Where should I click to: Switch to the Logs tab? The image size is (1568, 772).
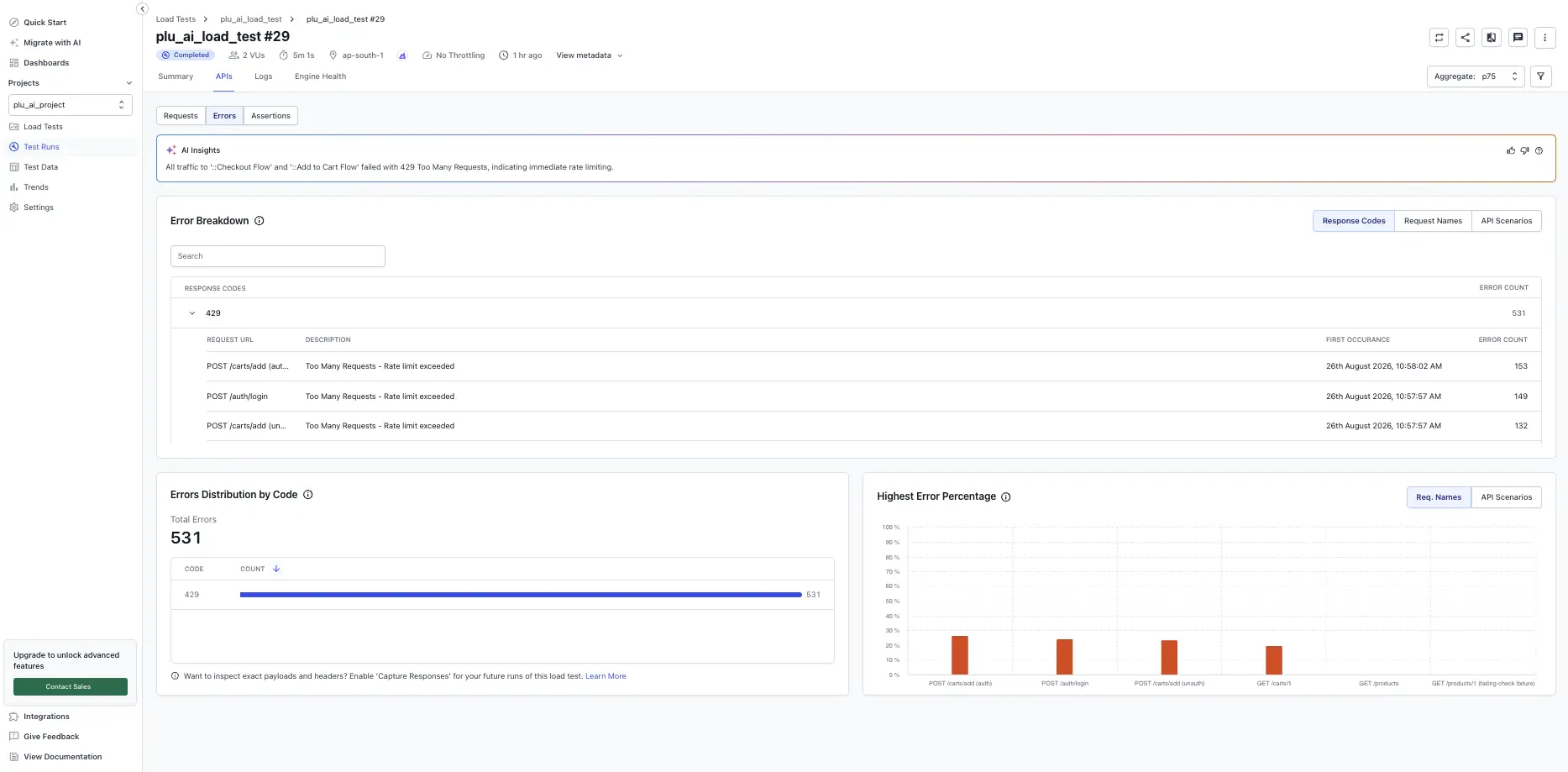coord(264,76)
